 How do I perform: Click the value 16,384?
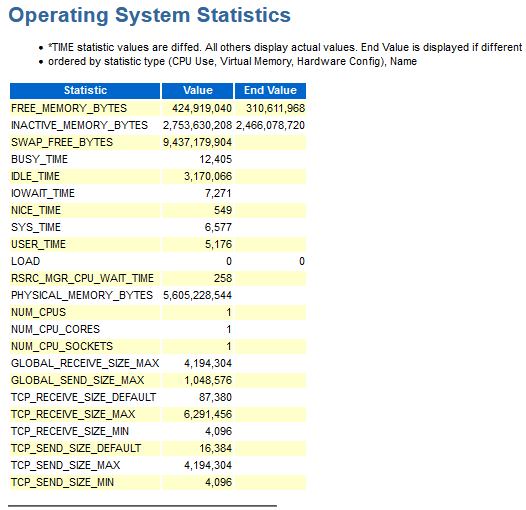point(216,448)
